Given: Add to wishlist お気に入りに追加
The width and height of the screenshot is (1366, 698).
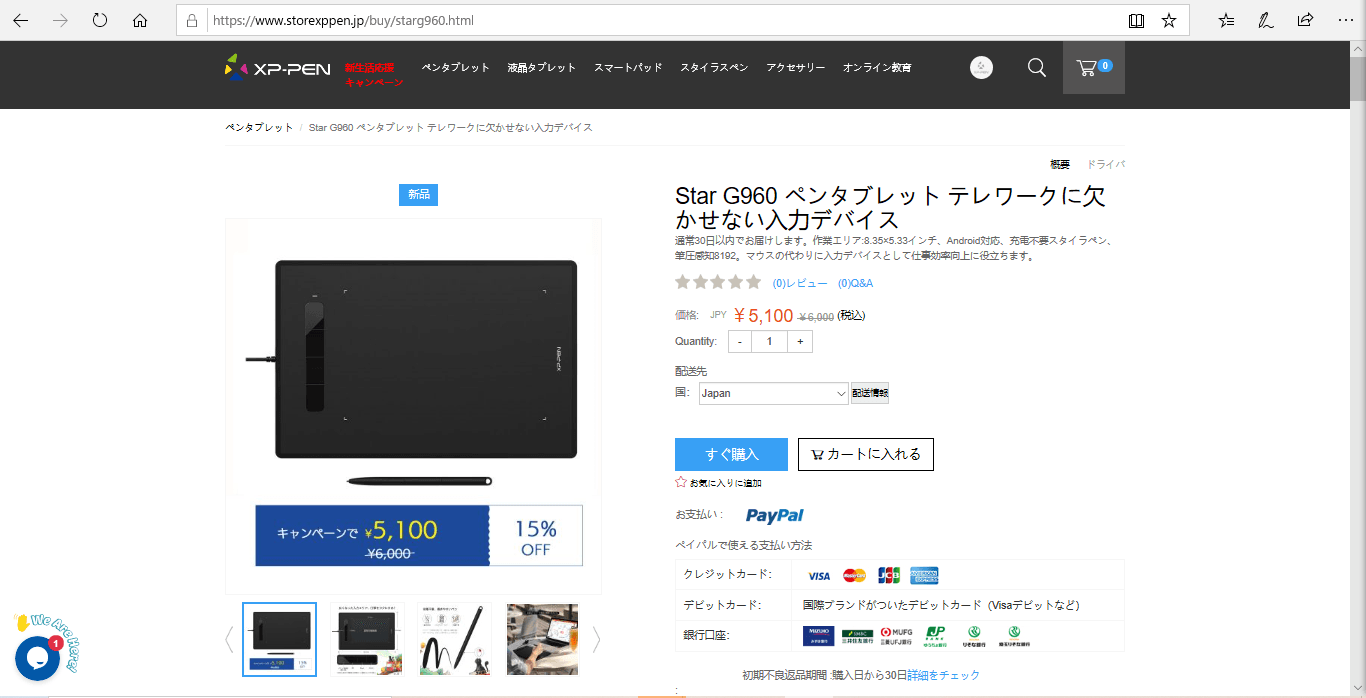Looking at the screenshot, I should [x=719, y=483].
